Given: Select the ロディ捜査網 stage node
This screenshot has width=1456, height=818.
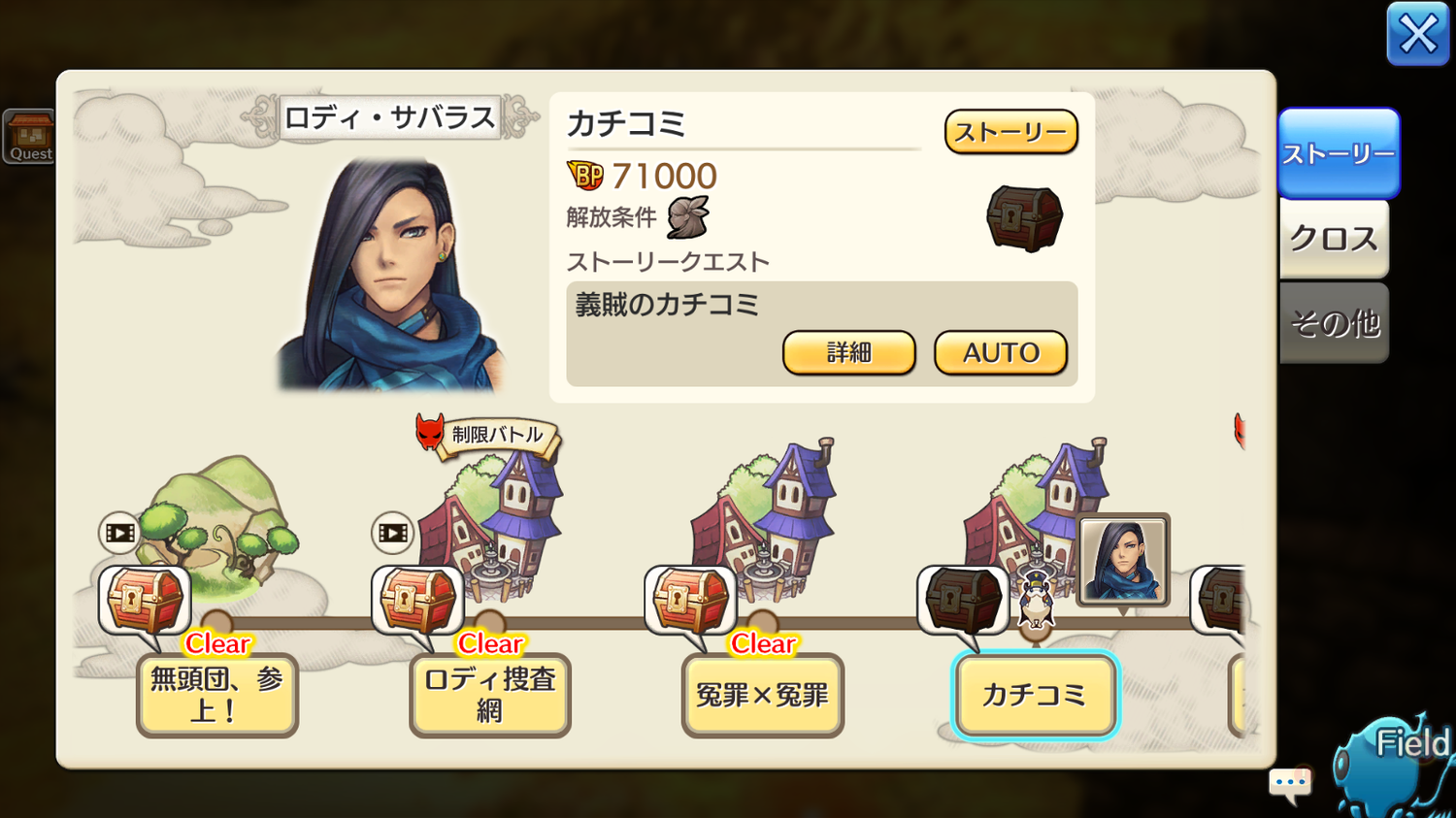Looking at the screenshot, I should pos(490,695).
